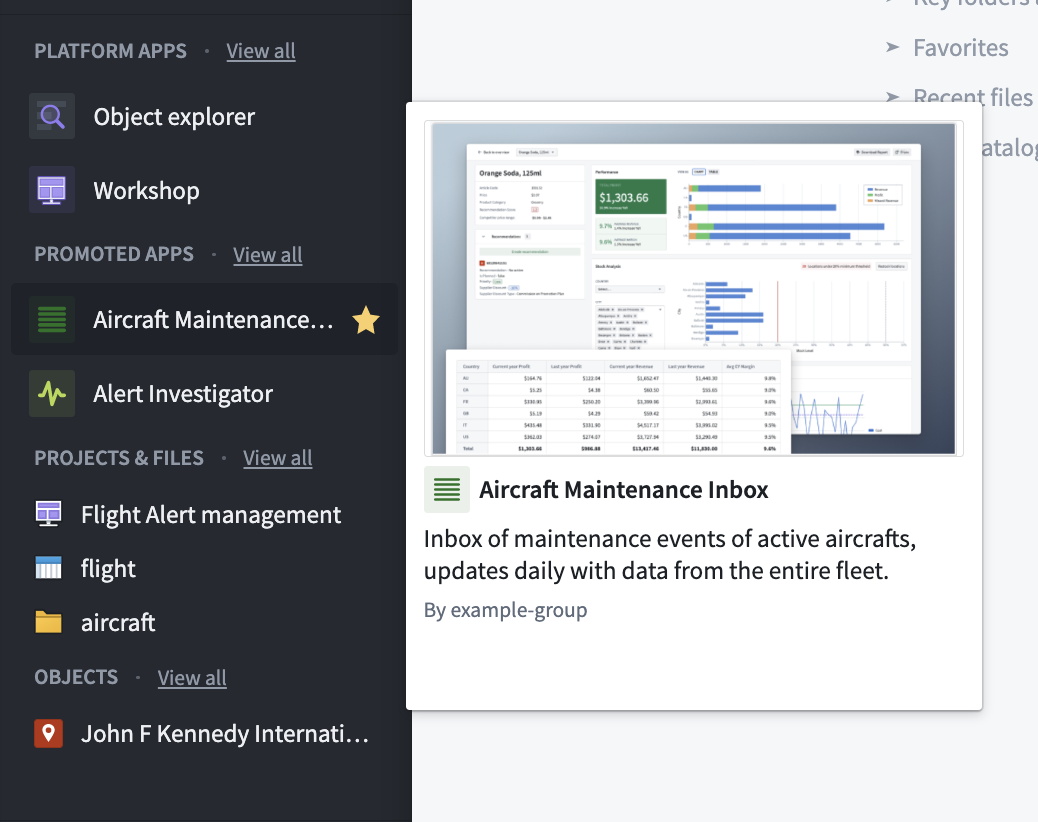
Task: Open the Aircraft Maintenance Inbox preview thumbnail
Action: pos(694,289)
